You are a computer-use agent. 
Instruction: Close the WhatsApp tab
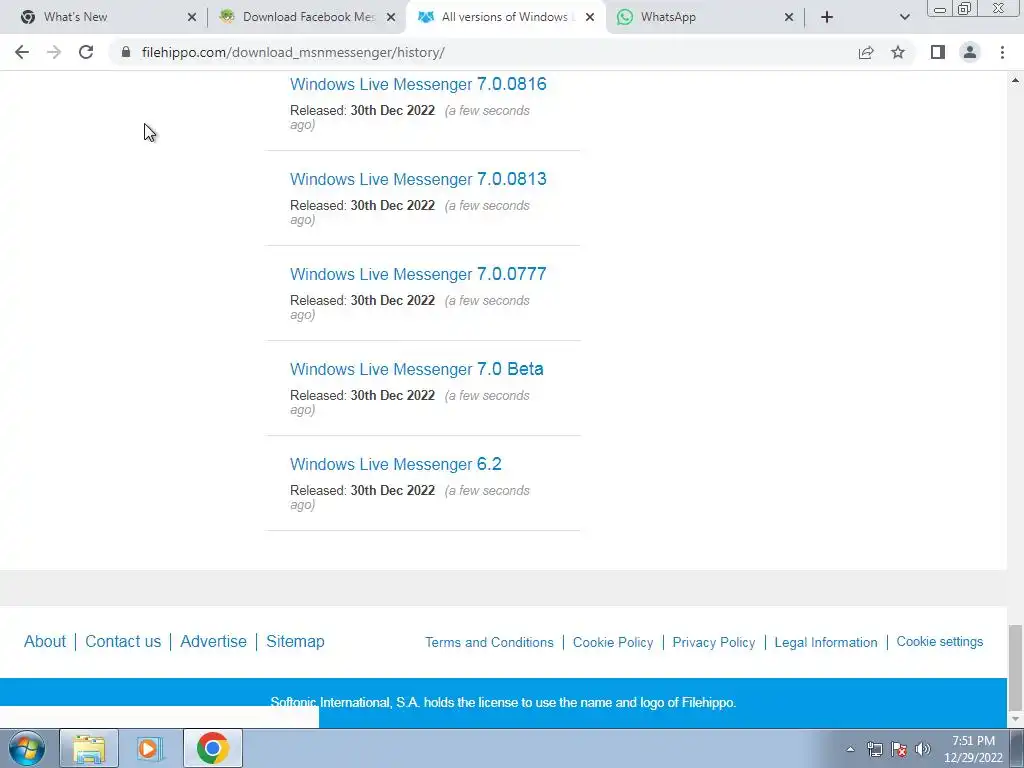789,17
